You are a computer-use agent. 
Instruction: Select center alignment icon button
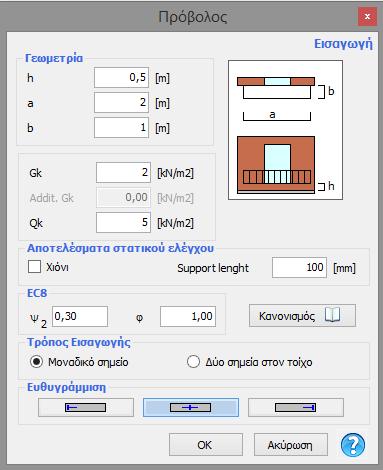(x=191, y=407)
